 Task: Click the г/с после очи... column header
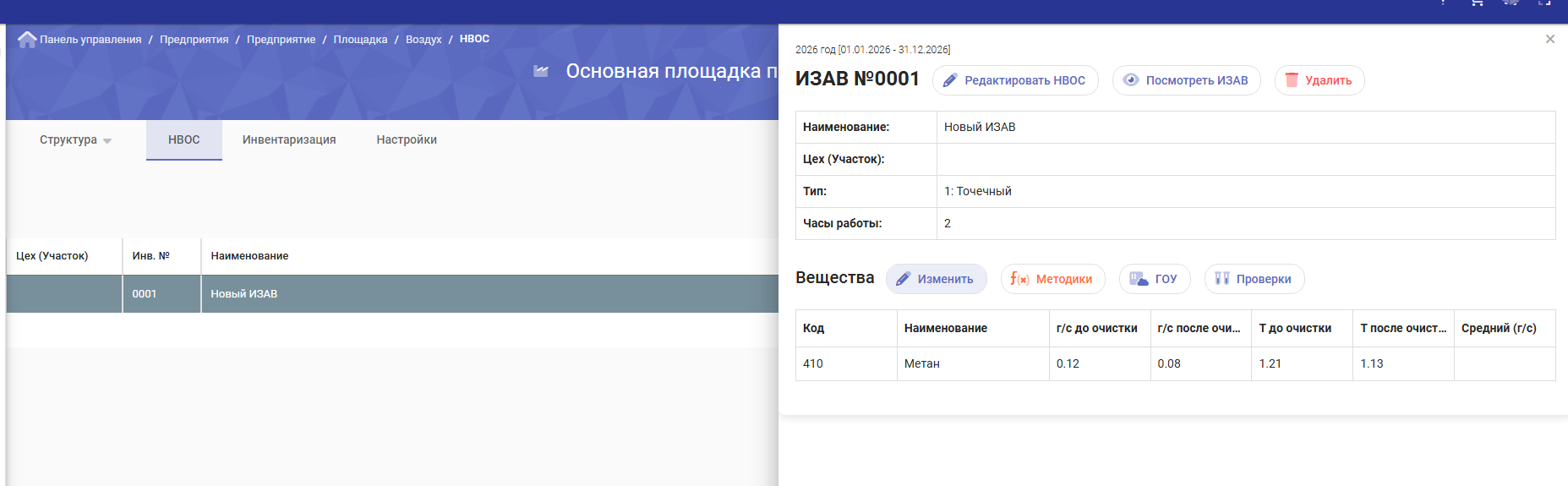[1201, 328]
